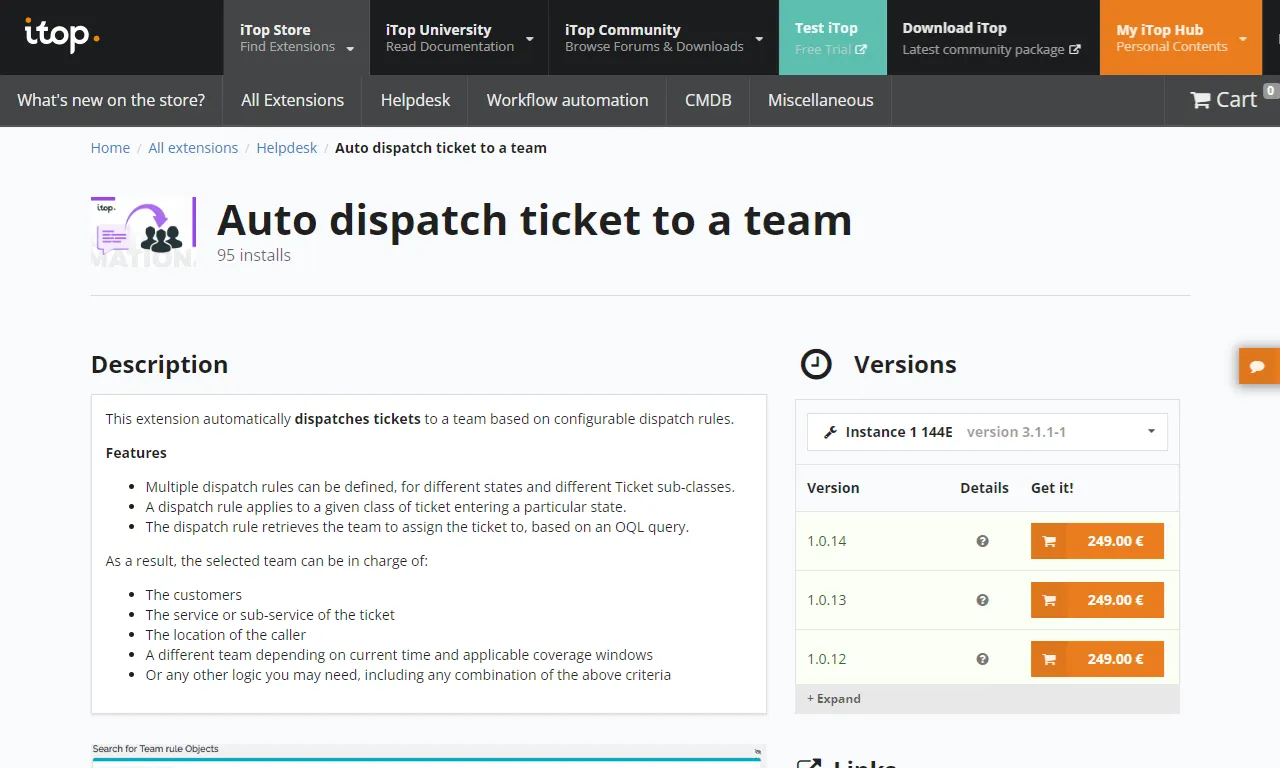
Task: Click 'The service or sub-service of the ticket'
Action: 270,615
